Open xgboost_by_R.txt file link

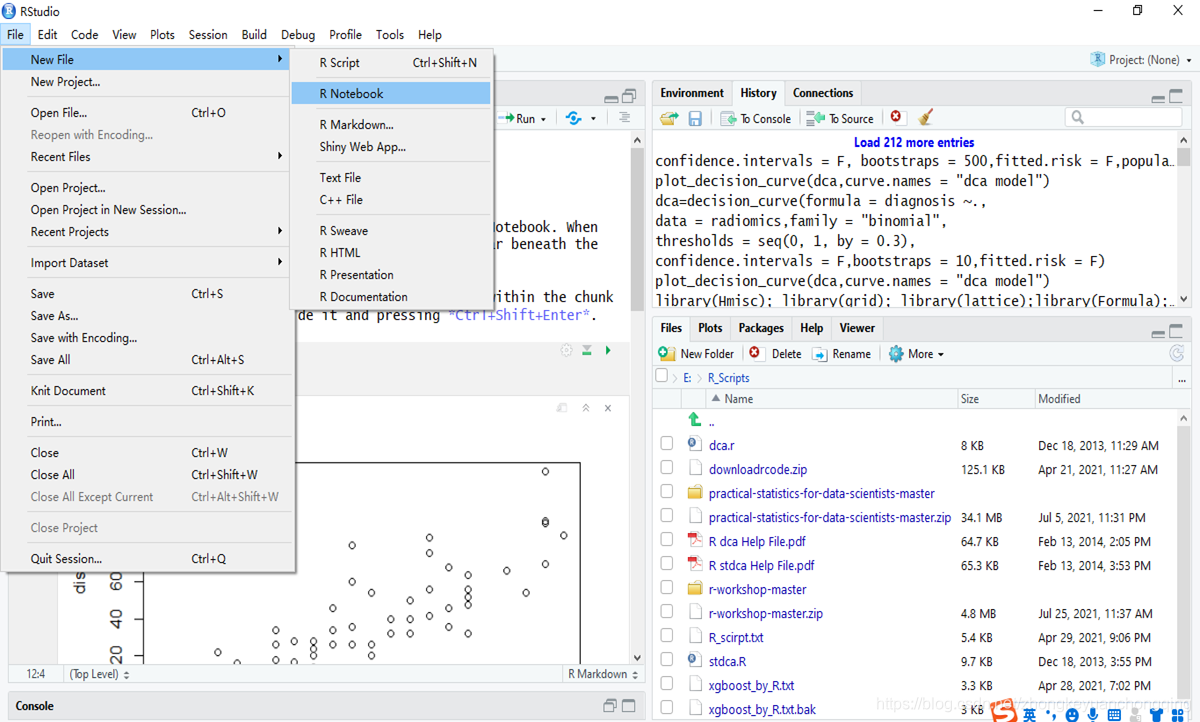(x=751, y=686)
